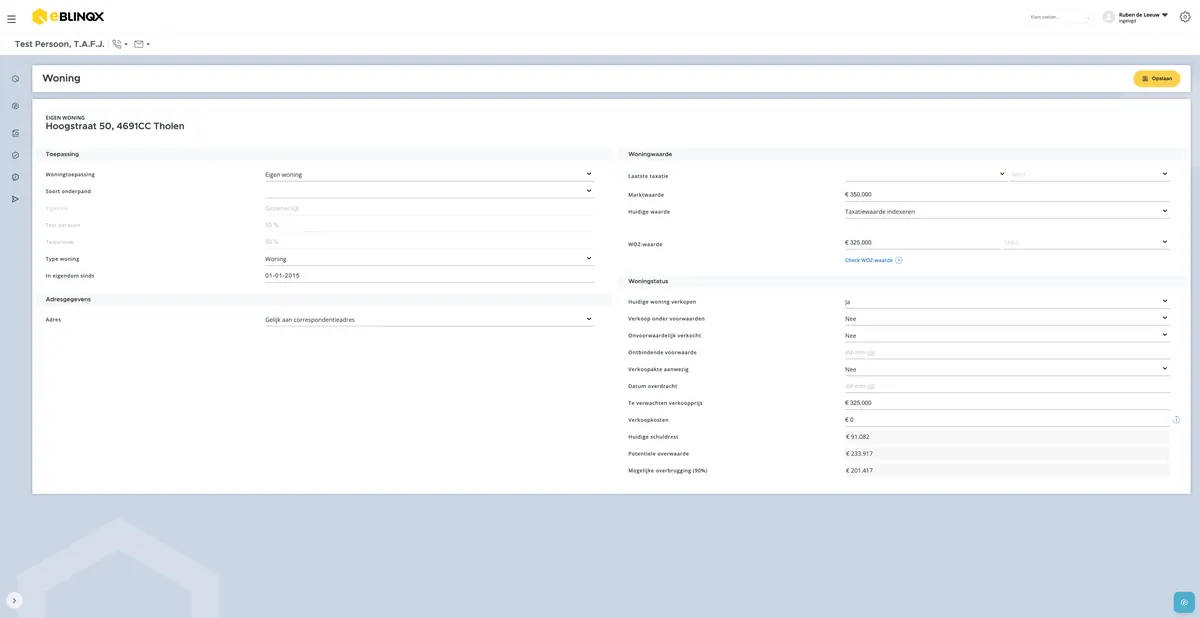The height and width of the screenshot is (618, 1200).
Task: Save the form with Opslaan
Action: click(1156, 78)
